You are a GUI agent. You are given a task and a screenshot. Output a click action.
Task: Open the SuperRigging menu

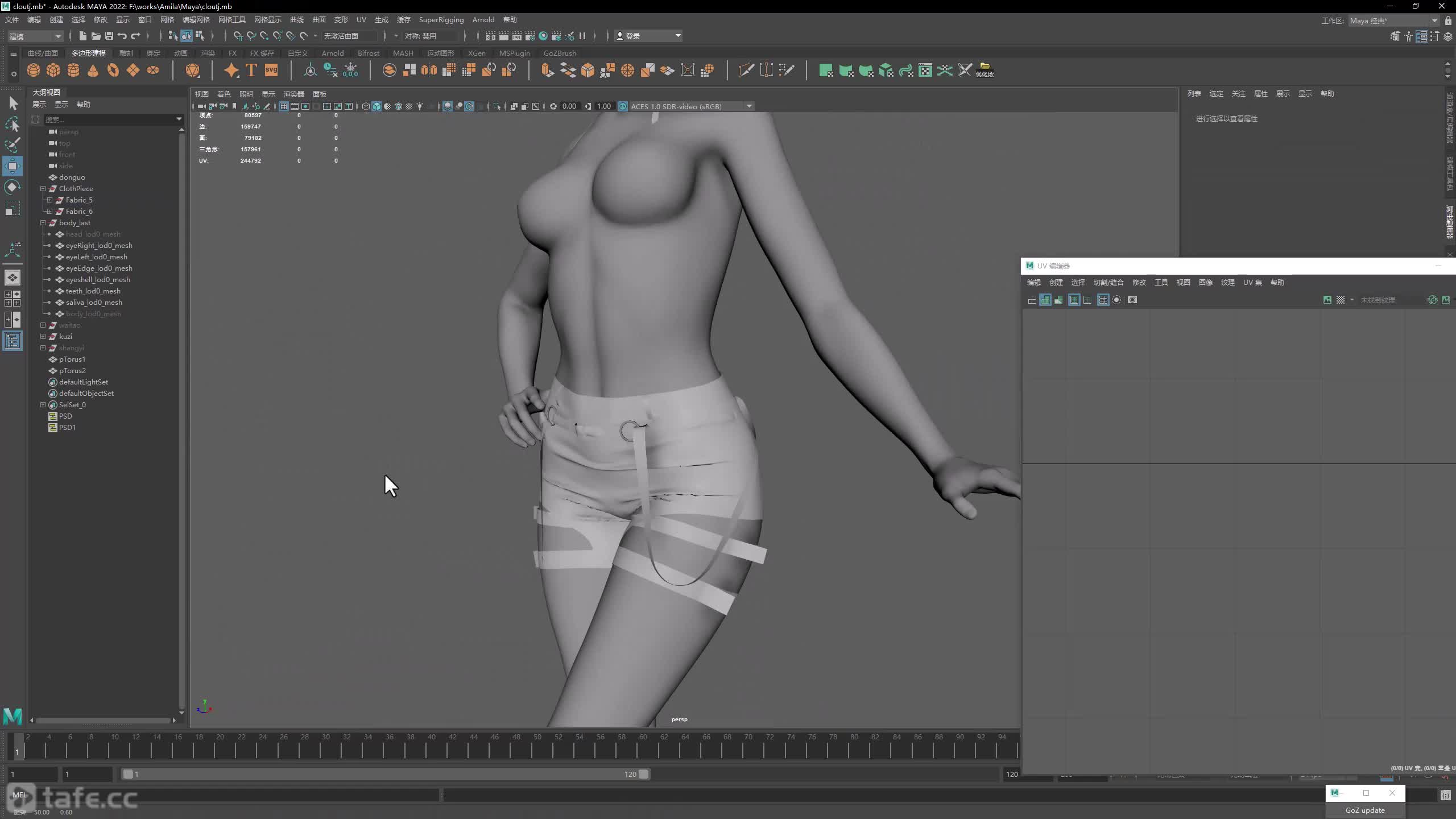coord(441,20)
